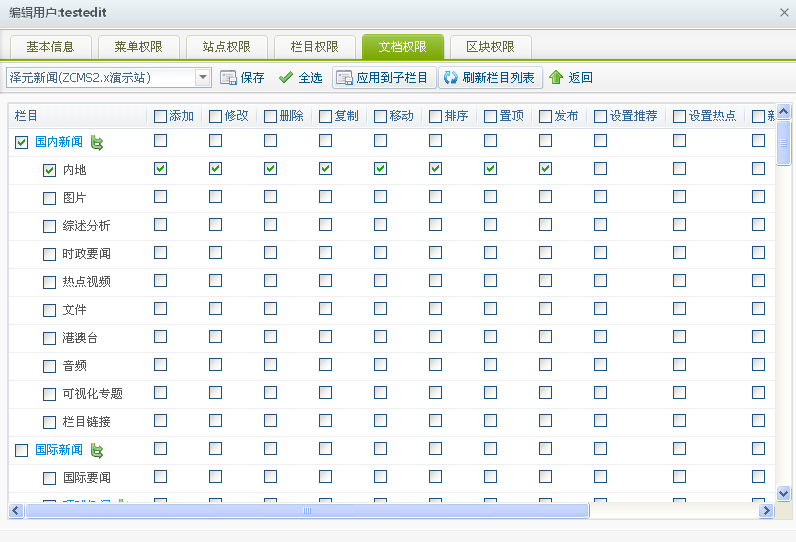The width and height of the screenshot is (796, 542).
Task: Click the Save (保存) disk icon
Action: 228,78
